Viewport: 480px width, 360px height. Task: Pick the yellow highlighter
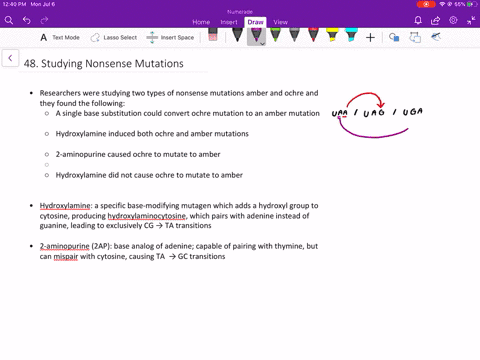332,35
